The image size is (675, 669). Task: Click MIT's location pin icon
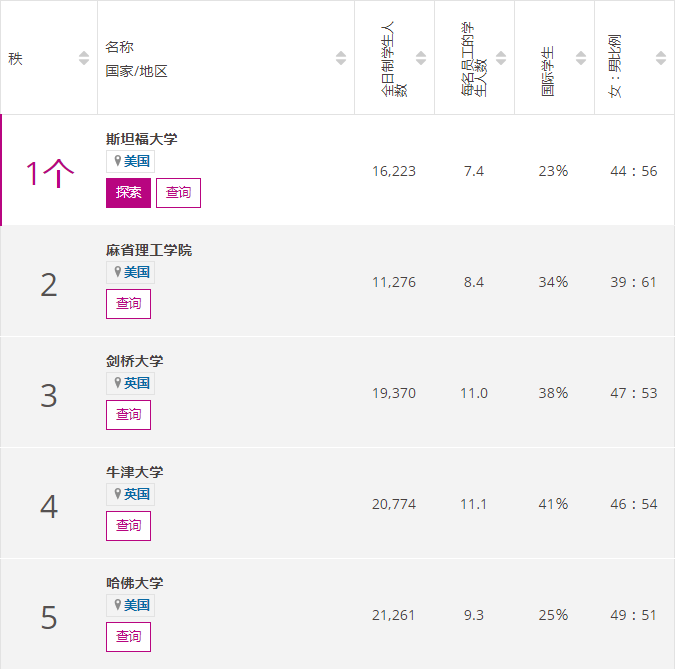click(117, 272)
